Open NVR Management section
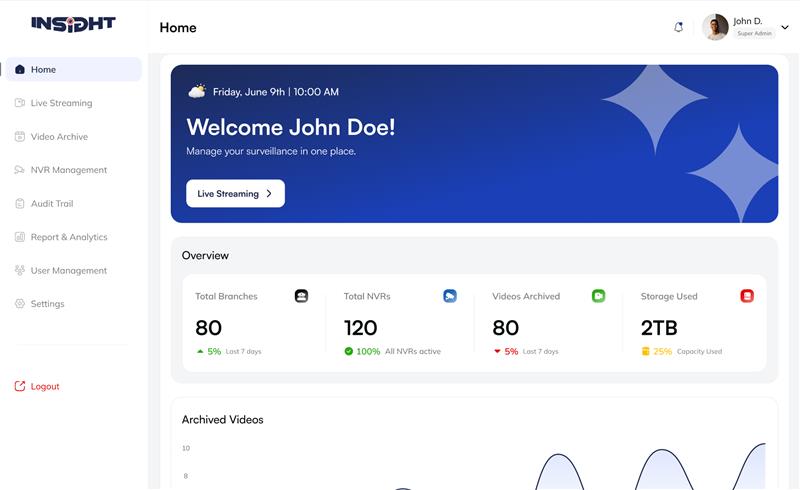The width and height of the screenshot is (800, 490). pyautogui.click(x=68, y=170)
